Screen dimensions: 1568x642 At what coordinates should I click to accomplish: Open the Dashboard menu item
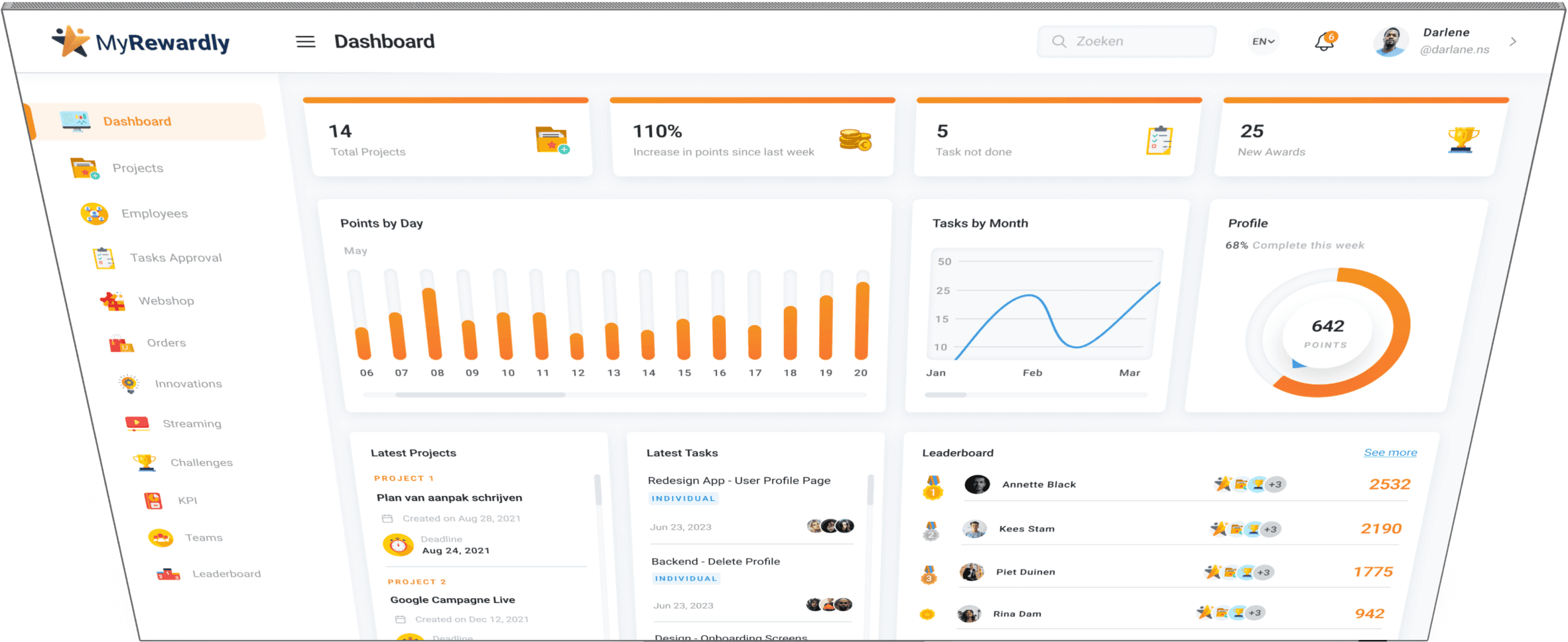tap(145, 121)
